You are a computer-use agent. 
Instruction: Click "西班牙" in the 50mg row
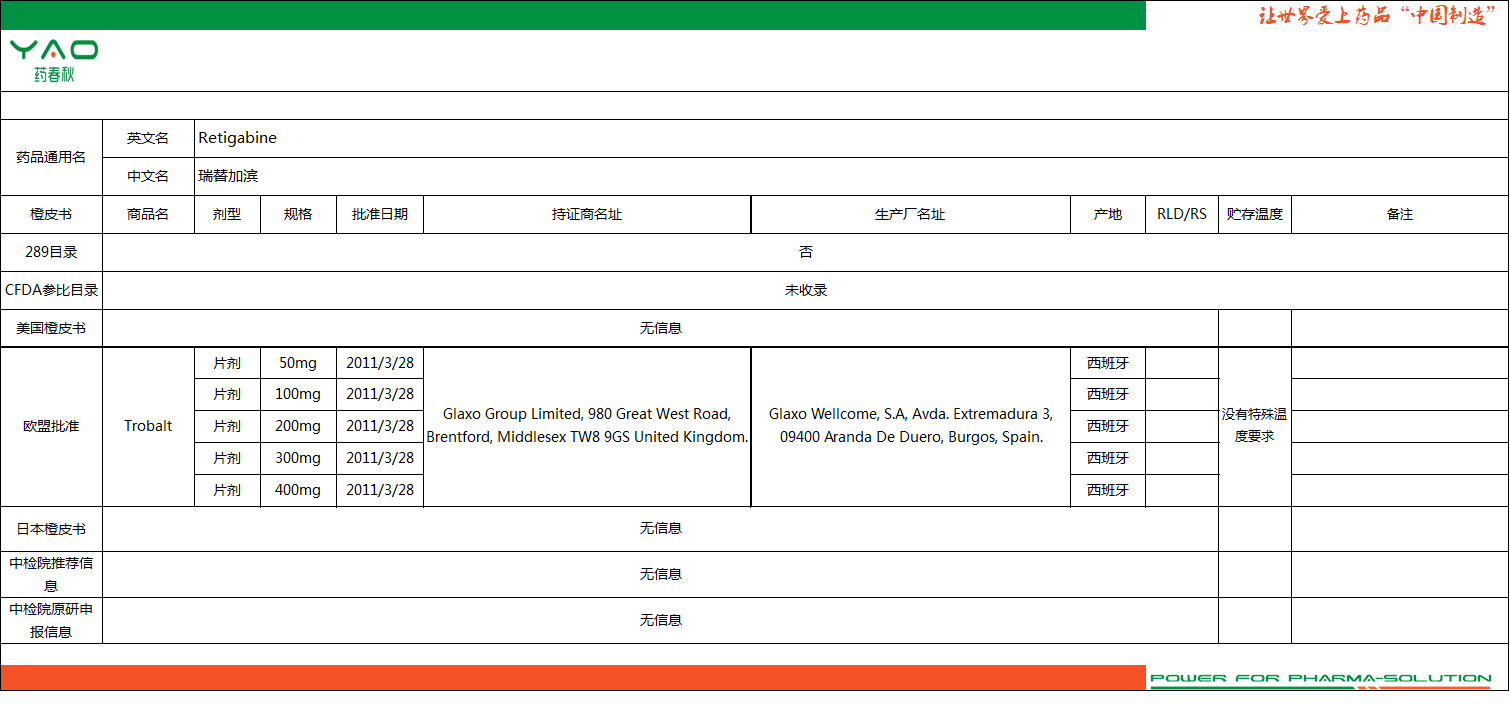coord(1108,363)
